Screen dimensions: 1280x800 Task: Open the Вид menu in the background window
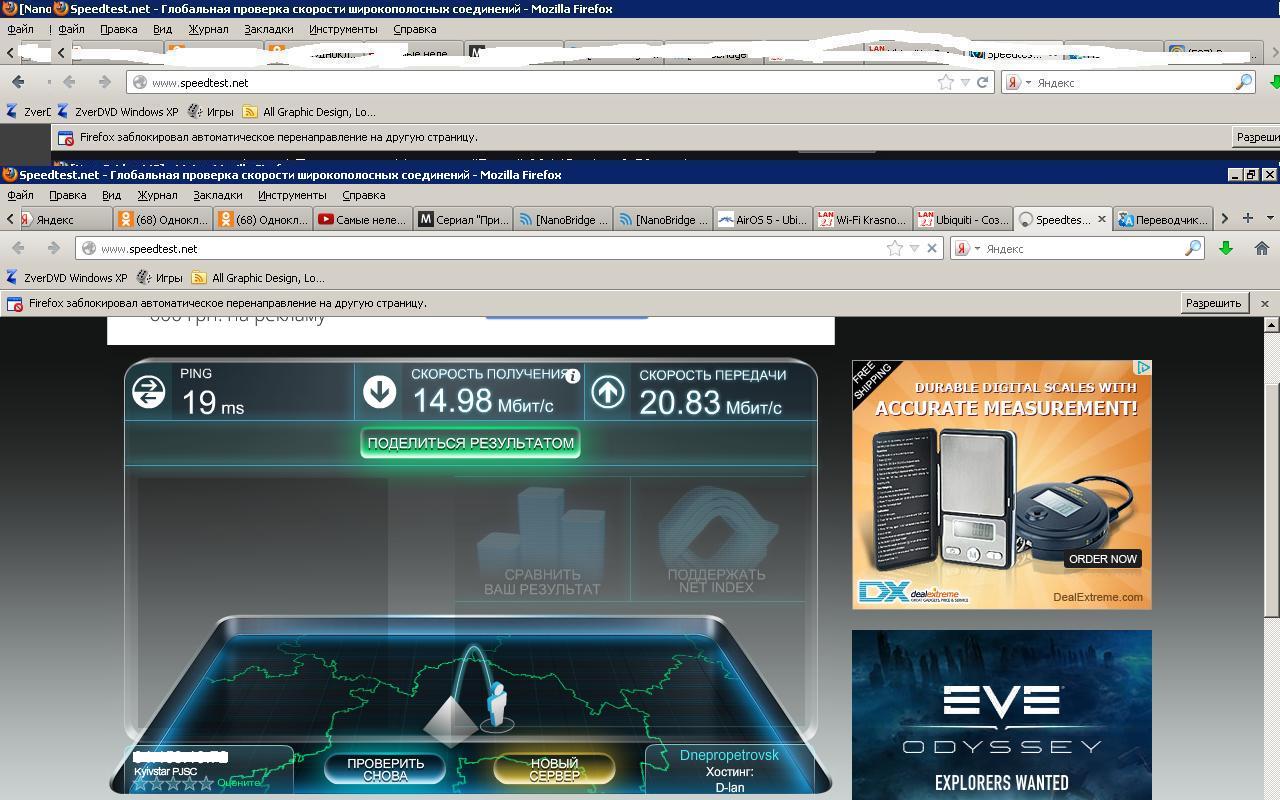point(162,29)
